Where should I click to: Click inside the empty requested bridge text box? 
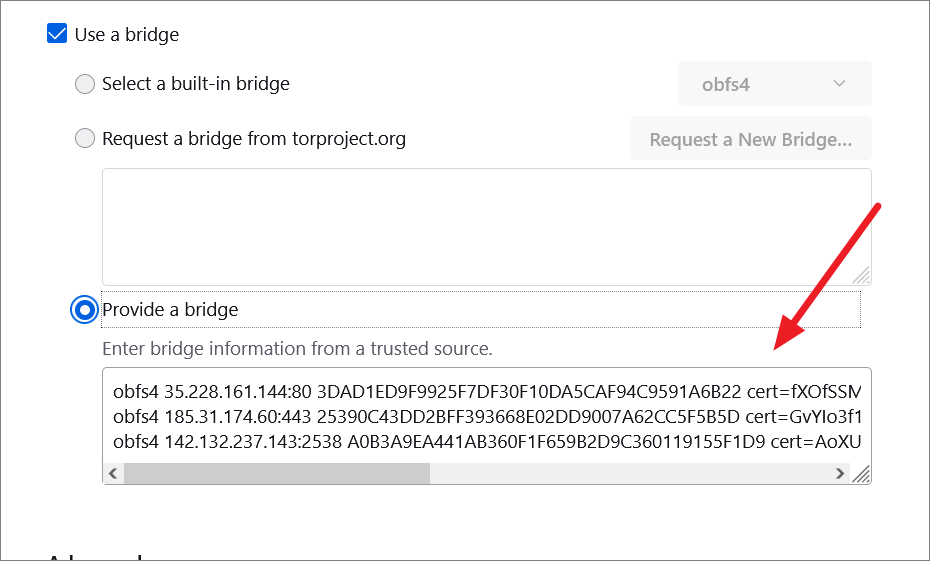(x=486, y=226)
